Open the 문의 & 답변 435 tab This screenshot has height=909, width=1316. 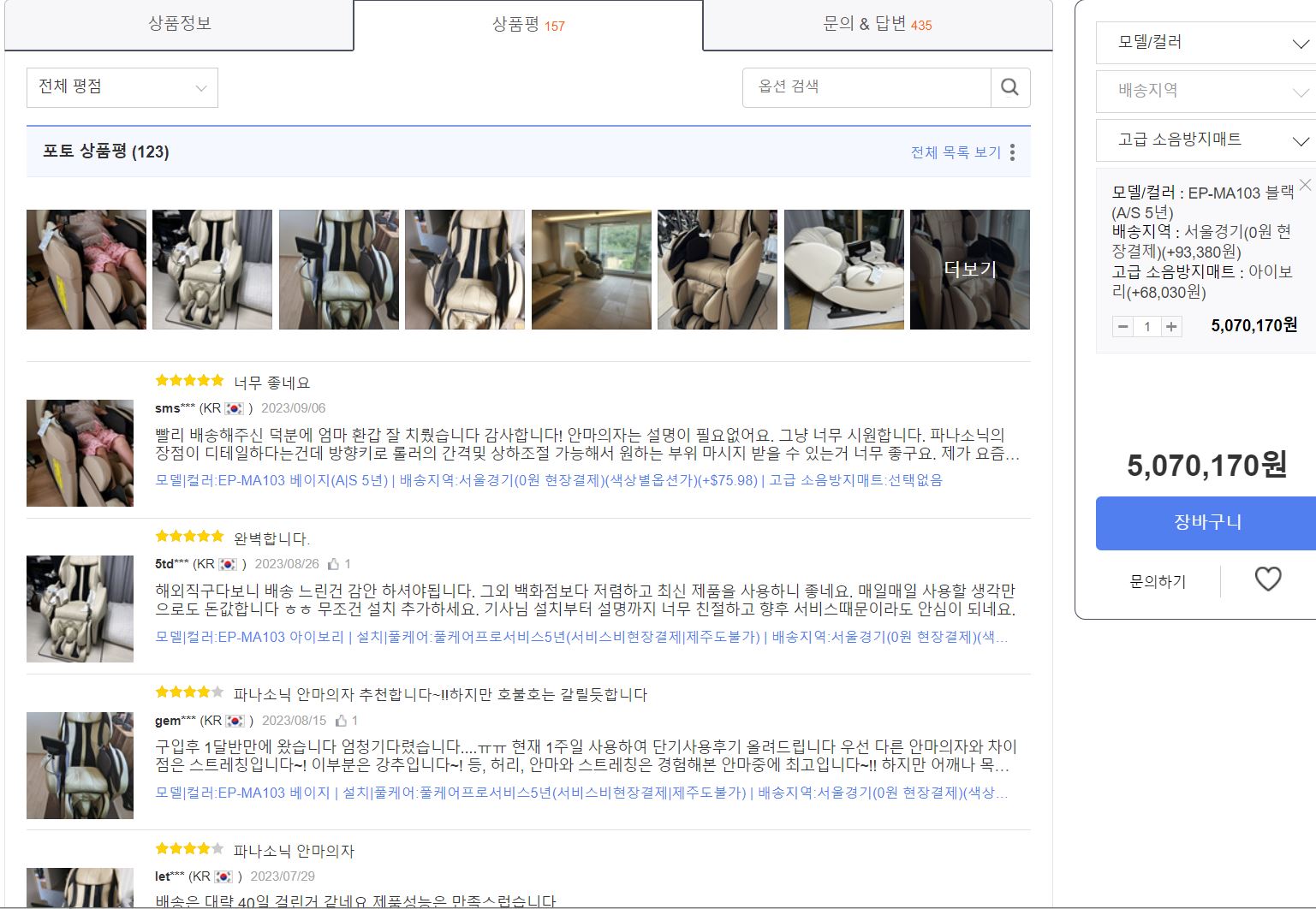click(x=878, y=25)
